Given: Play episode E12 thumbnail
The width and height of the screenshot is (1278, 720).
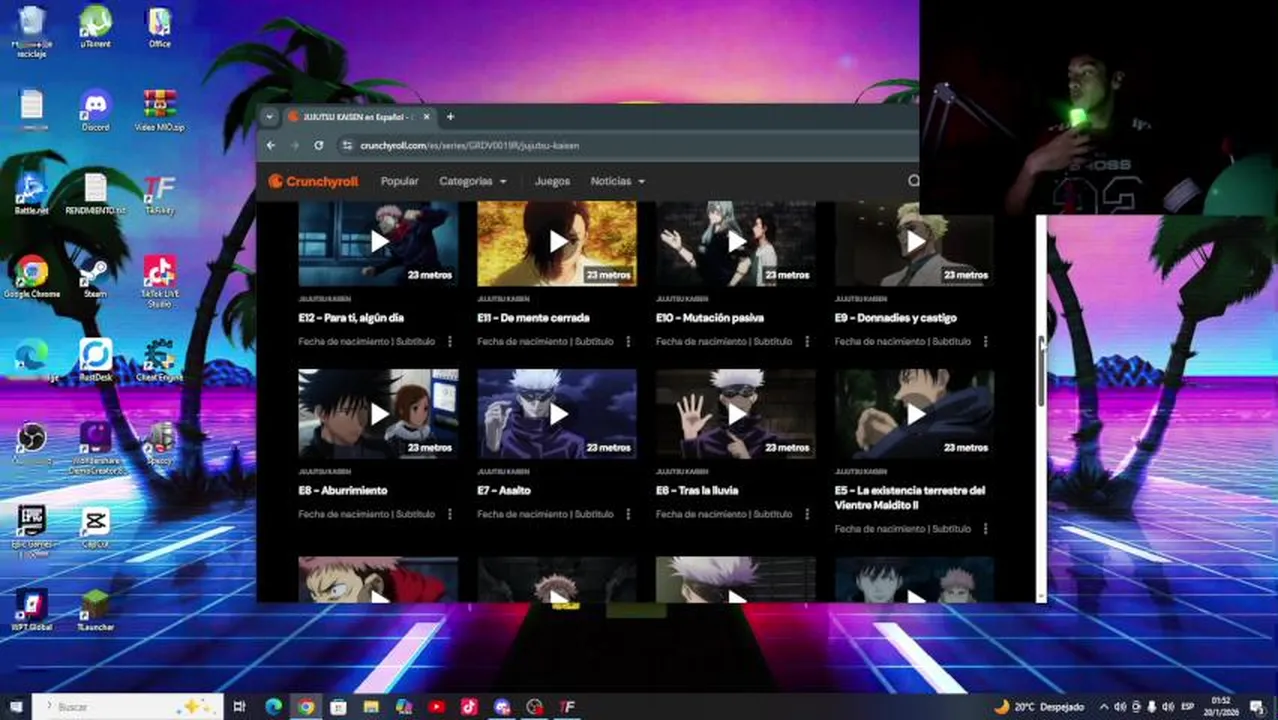Looking at the screenshot, I should (x=378, y=243).
